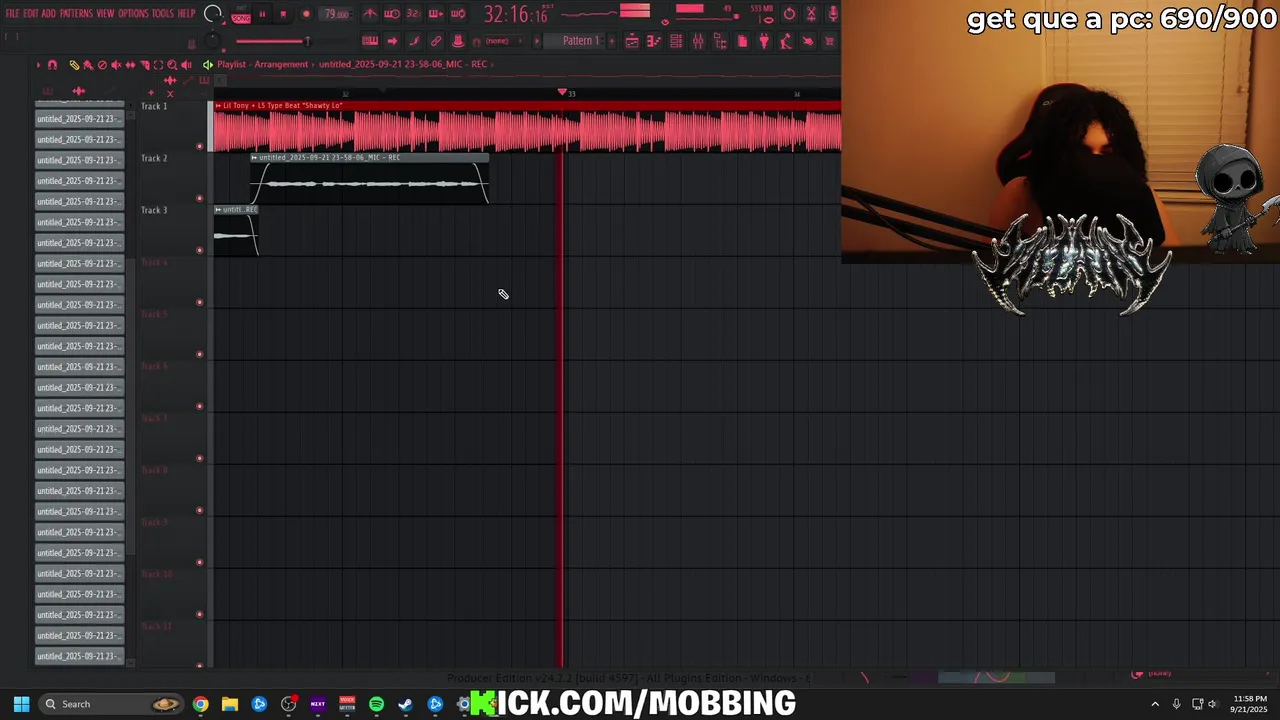
Task: Open the PATTERNS menu
Action: click(76, 13)
